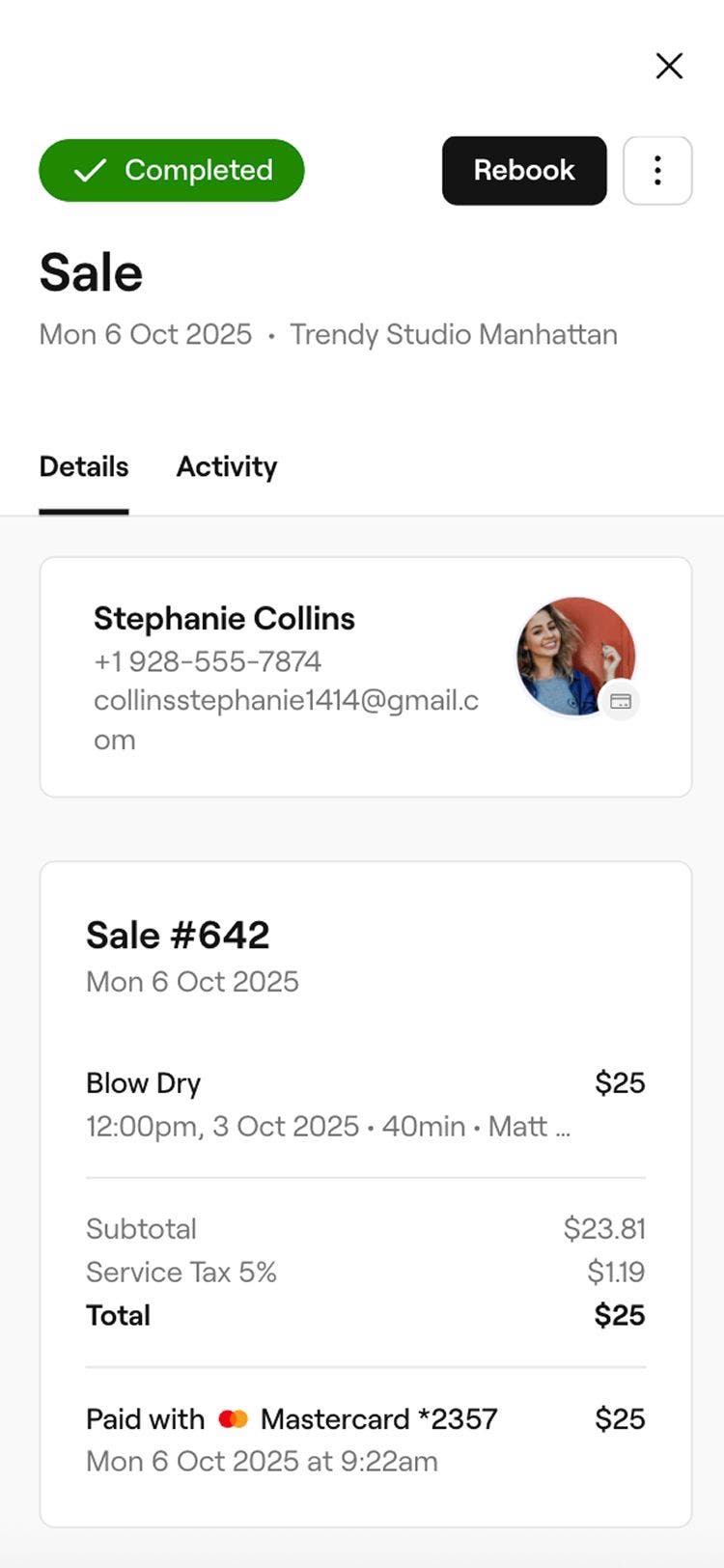Click the Mastercard *2357 payment entry
The height and width of the screenshot is (1568, 724).
pyautogui.click(x=378, y=1419)
